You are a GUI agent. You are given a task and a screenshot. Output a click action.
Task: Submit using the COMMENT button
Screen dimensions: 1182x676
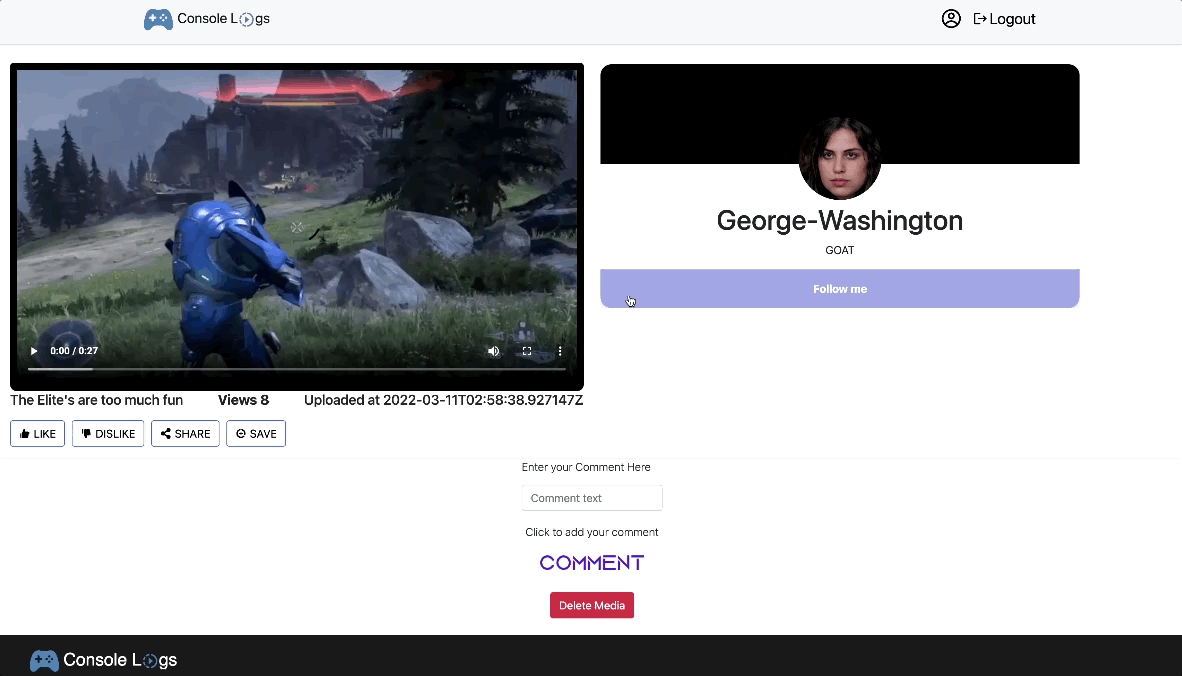(592, 563)
